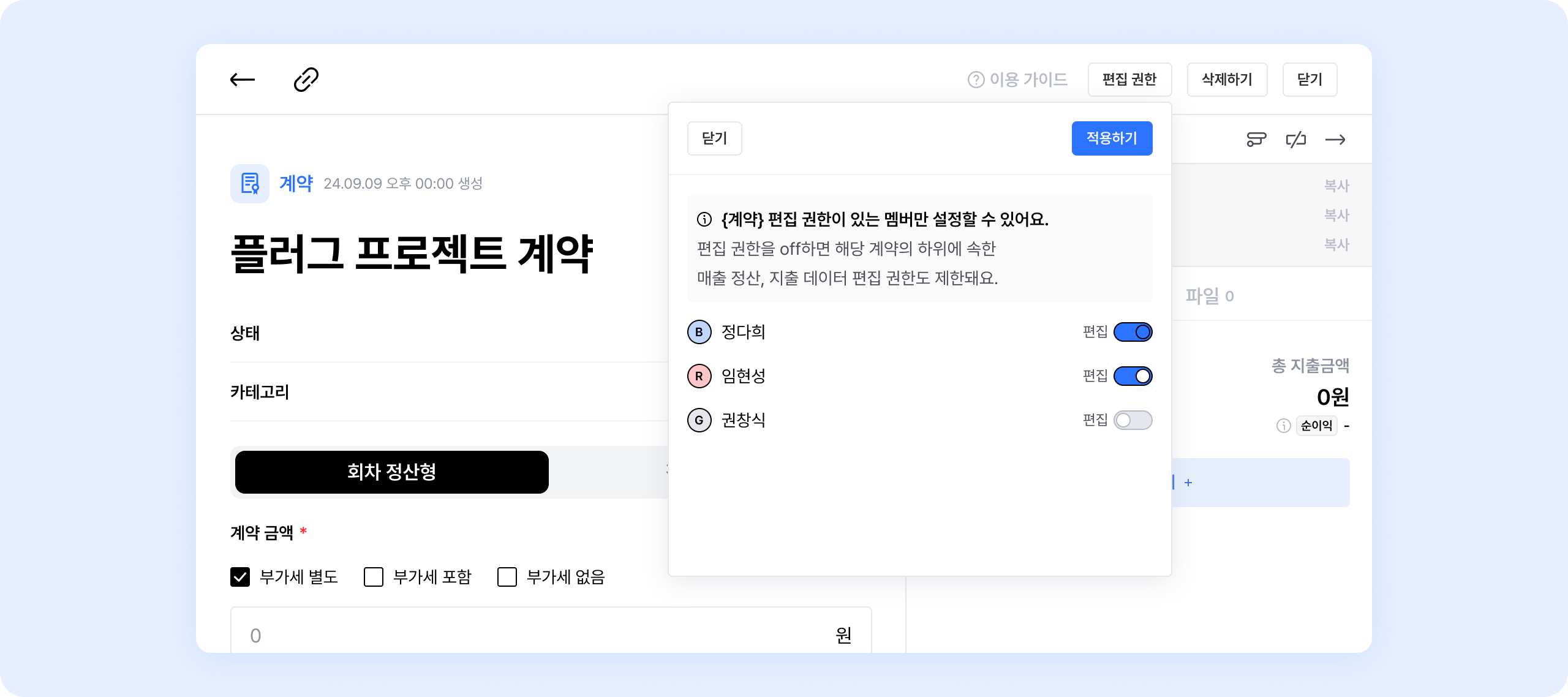This screenshot has height=697, width=1568.
Task: Enable edit toggle for 권창식
Action: tap(1133, 420)
